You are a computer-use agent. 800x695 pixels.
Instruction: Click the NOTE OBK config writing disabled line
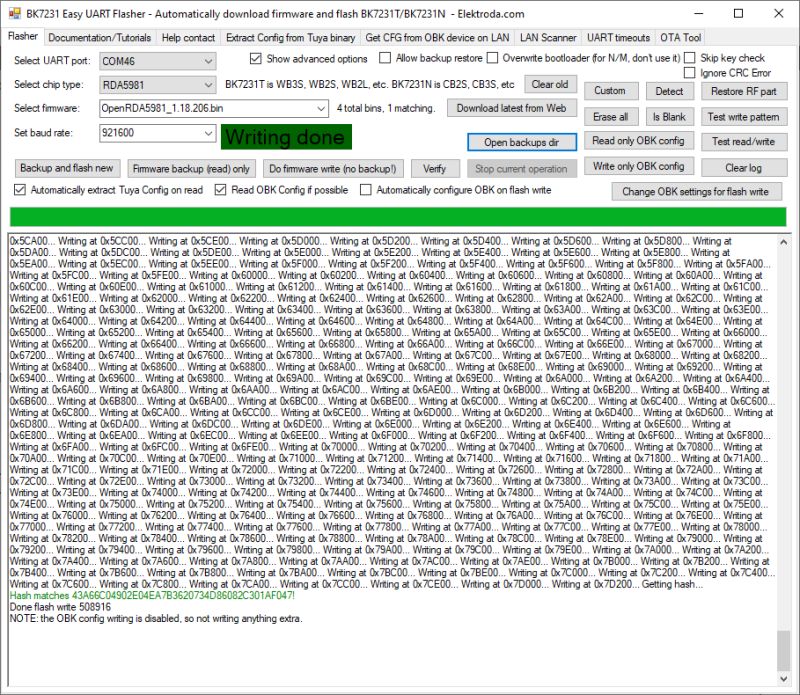coord(156,618)
